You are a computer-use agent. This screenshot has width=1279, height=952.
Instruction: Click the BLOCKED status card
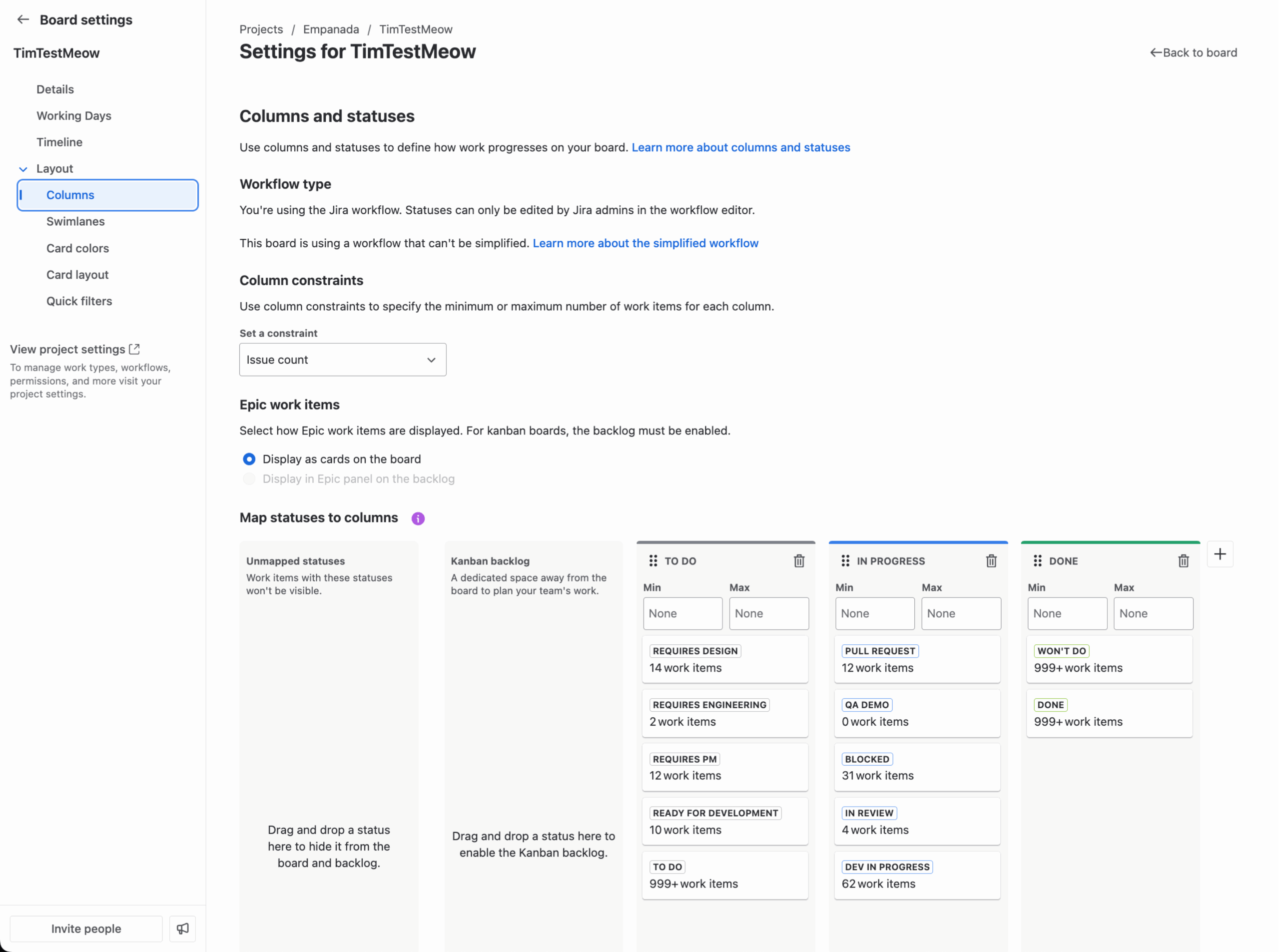pos(918,768)
